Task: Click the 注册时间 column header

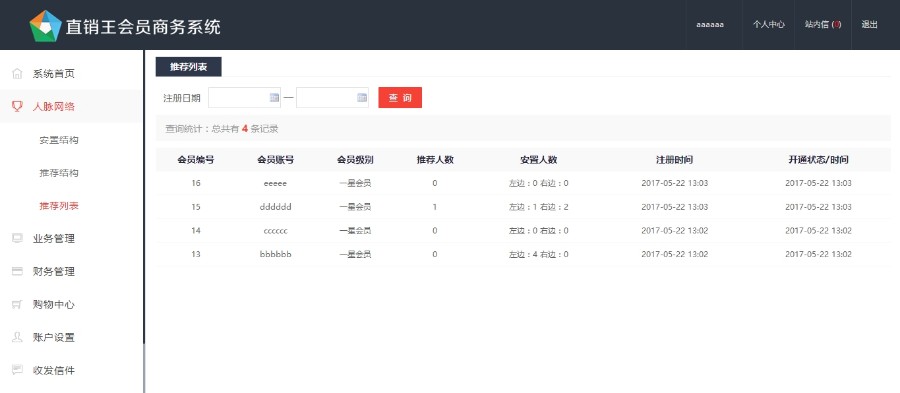Action: (x=674, y=160)
